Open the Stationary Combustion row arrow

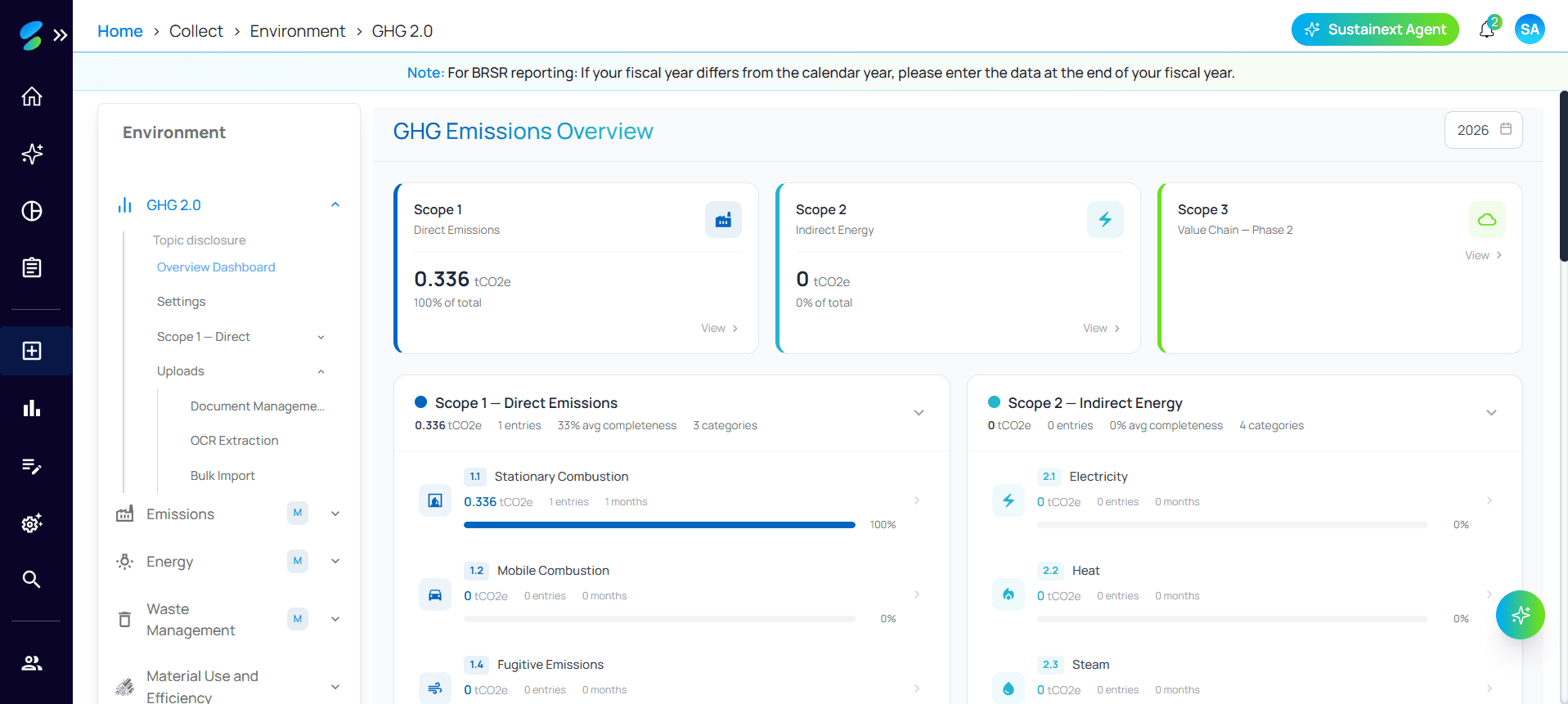point(917,500)
